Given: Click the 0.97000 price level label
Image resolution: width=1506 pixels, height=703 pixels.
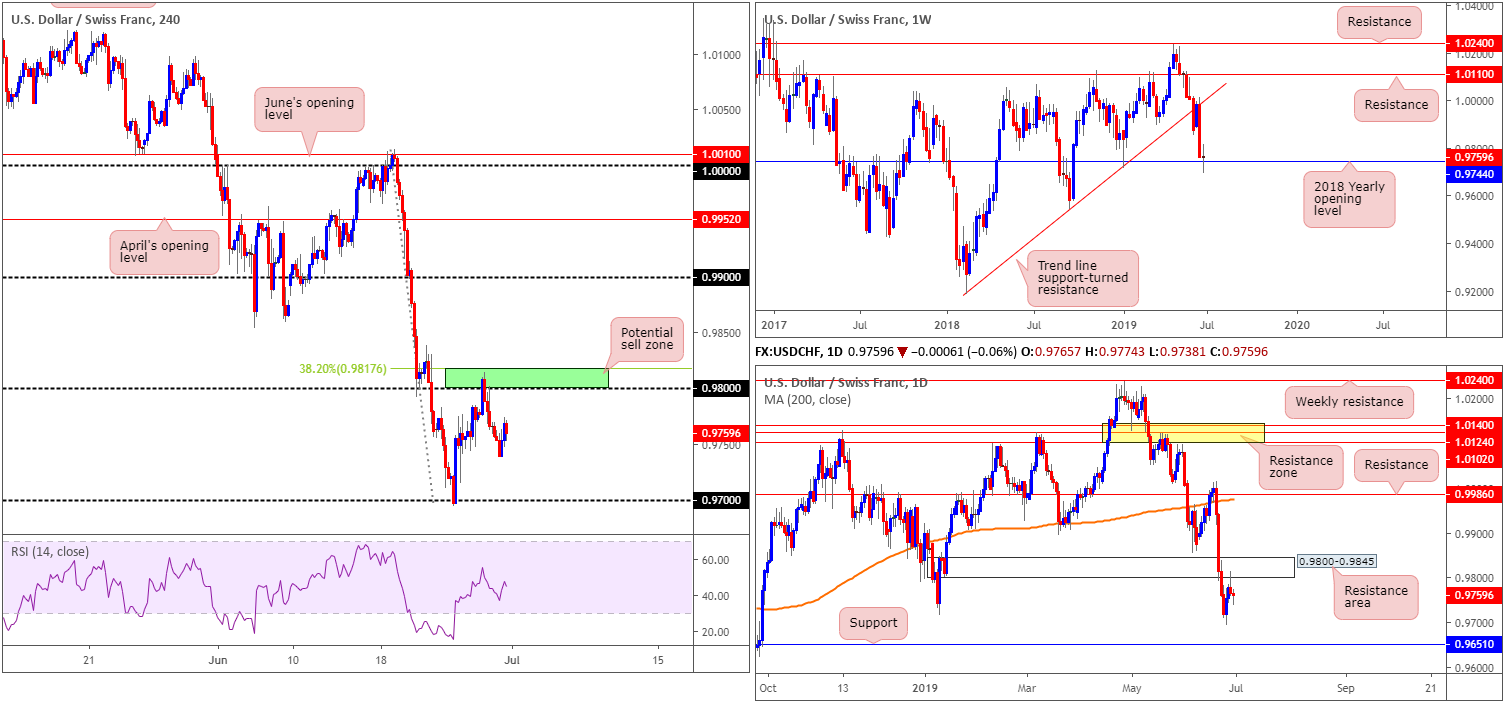Looking at the screenshot, I should click(722, 500).
